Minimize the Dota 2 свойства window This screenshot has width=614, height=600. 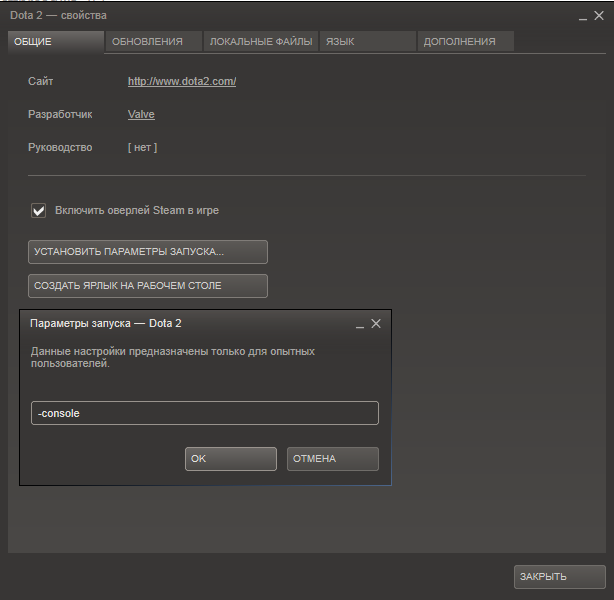pyautogui.click(x=583, y=17)
